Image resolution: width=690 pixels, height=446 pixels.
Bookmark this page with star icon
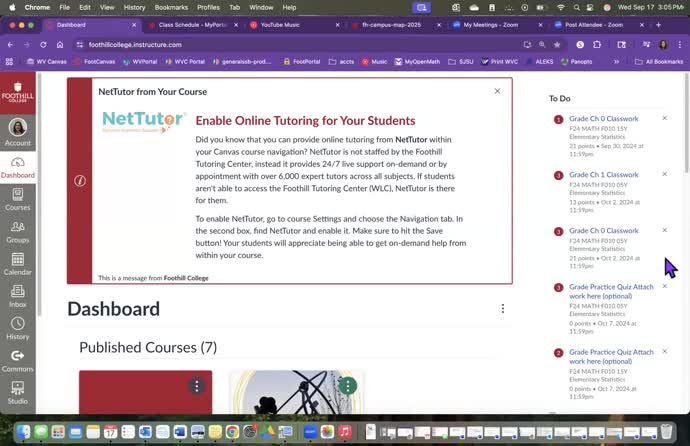(x=557, y=44)
